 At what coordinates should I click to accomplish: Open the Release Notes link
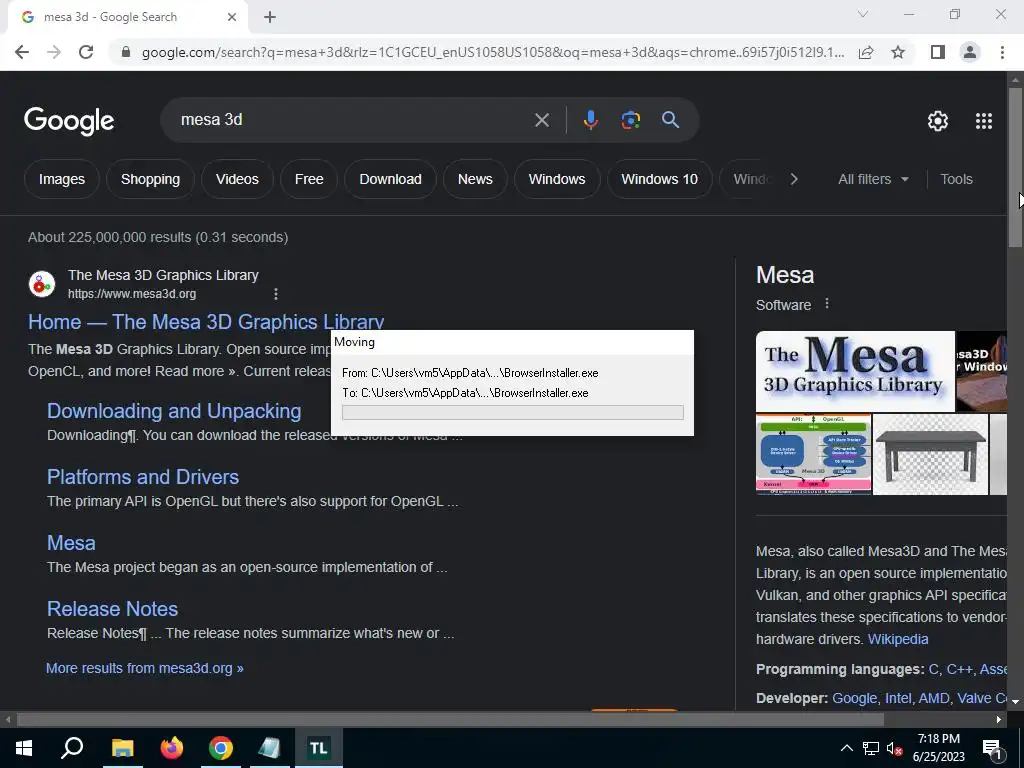click(x=112, y=609)
